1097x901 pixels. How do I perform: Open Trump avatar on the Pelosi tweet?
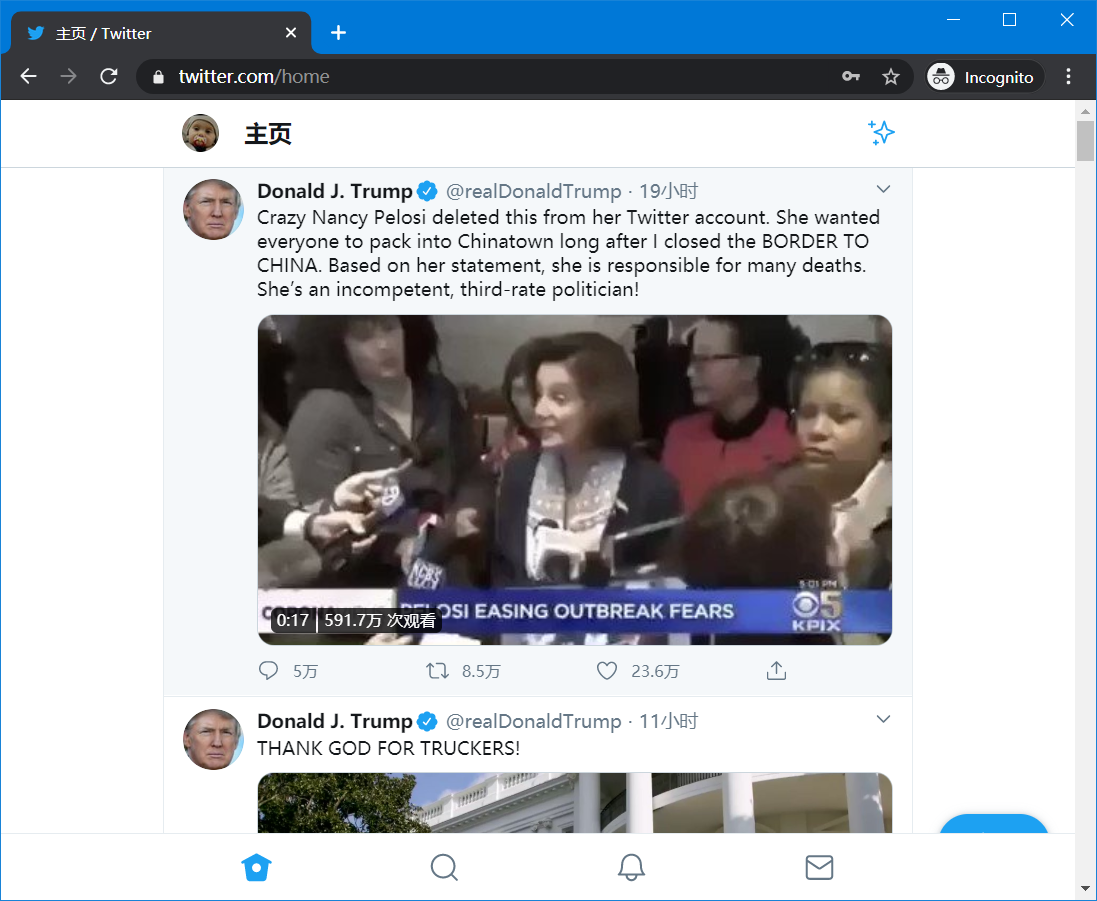tap(213, 209)
